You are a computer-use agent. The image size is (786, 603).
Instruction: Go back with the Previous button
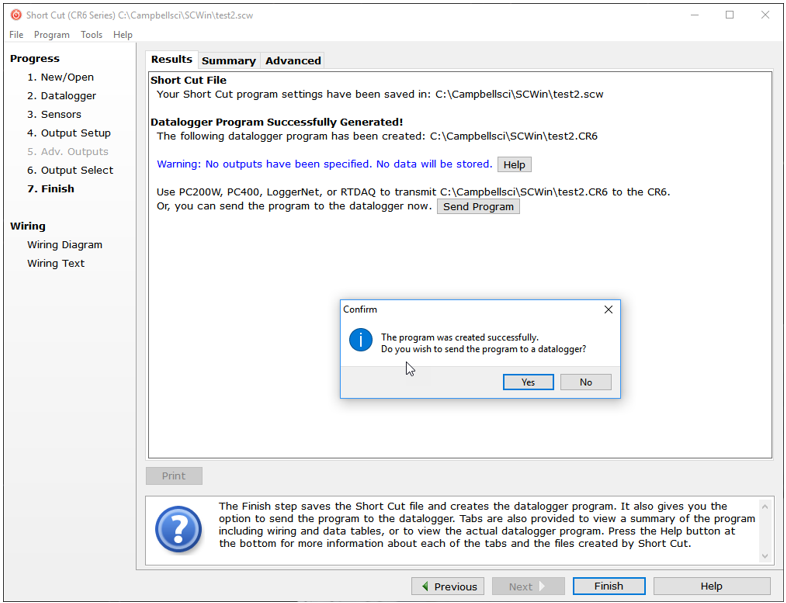[x=448, y=586]
